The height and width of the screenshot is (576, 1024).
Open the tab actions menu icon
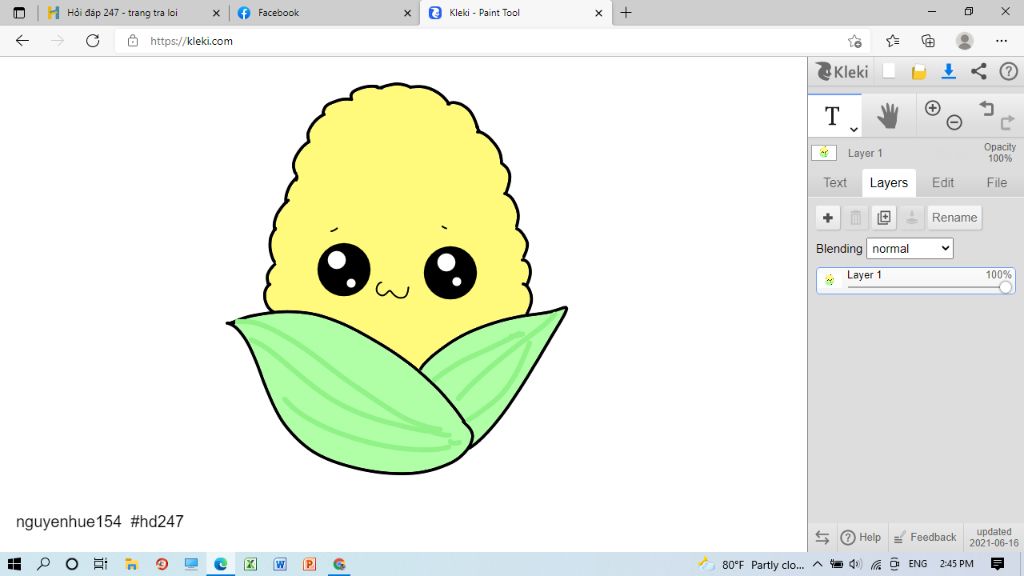pyautogui.click(x=19, y=12)
